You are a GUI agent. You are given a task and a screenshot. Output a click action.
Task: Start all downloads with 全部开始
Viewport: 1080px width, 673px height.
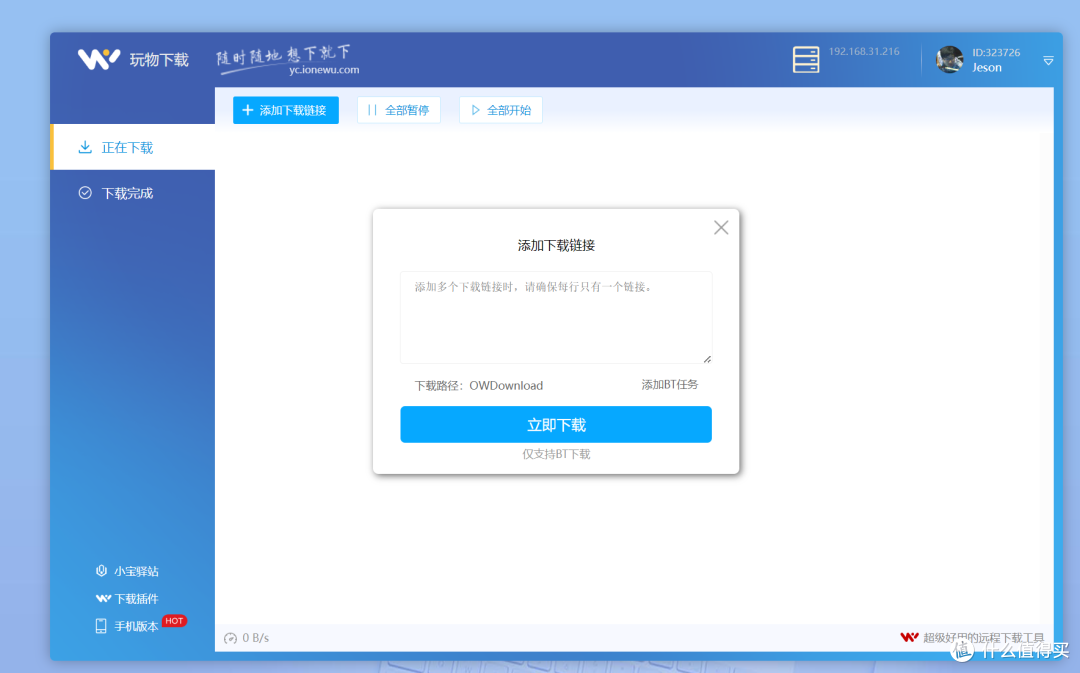click(501, 110)
